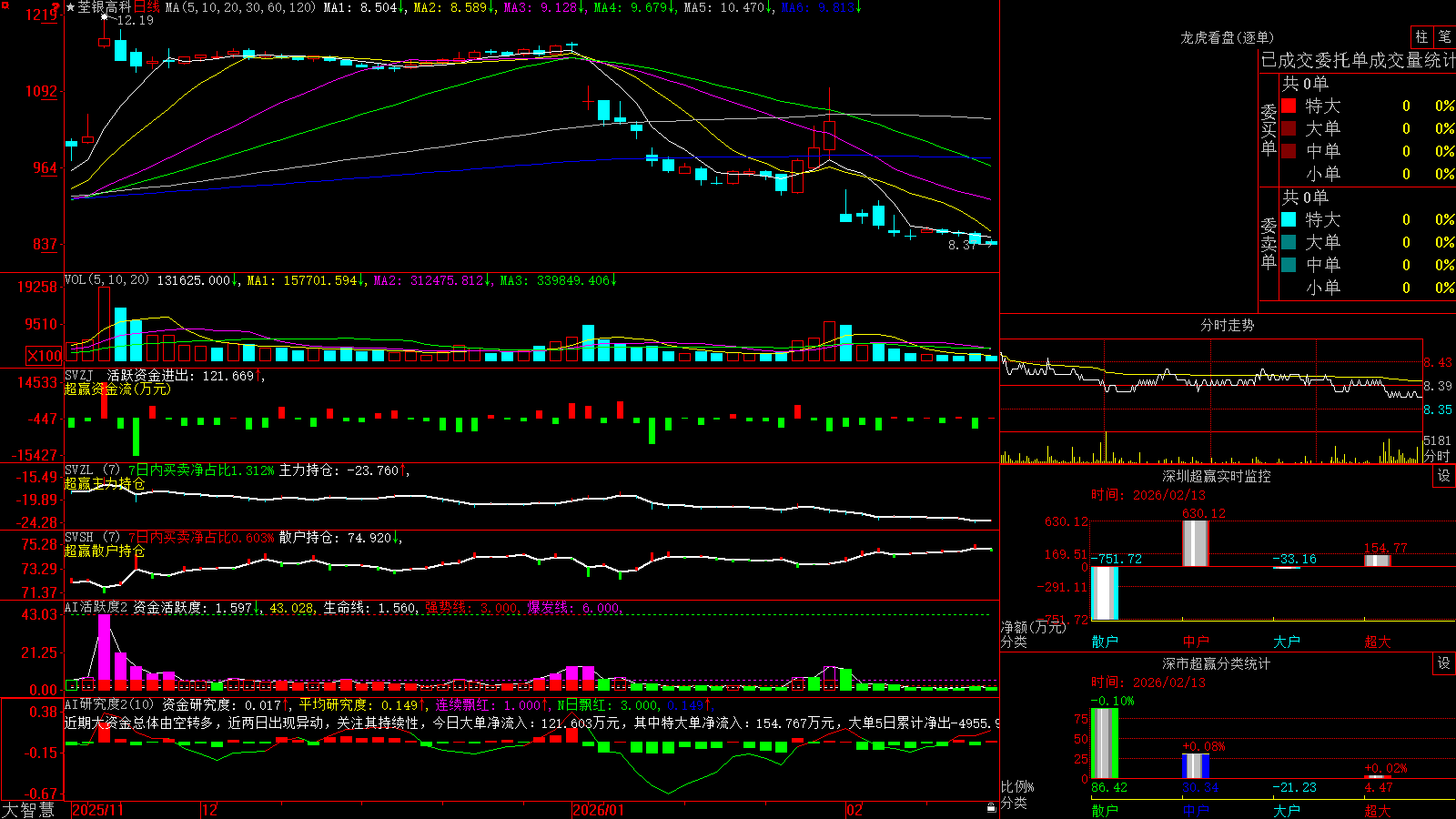Click the AI研究度2(10) indicator label
The width and height of the screenshot is (1456, 819).
pos(110,704)
